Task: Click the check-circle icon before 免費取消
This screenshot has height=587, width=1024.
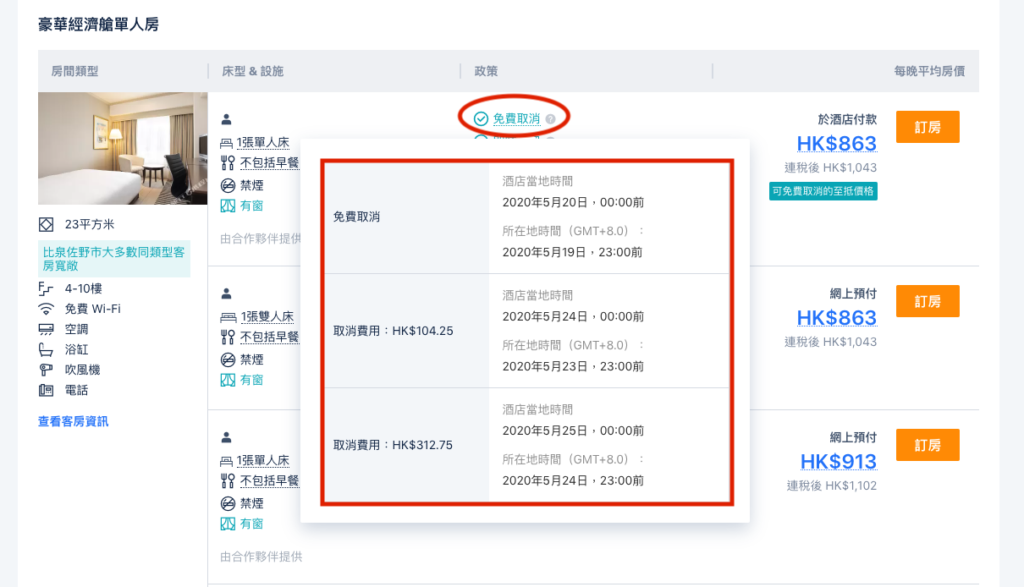Action: click(481, 119)
